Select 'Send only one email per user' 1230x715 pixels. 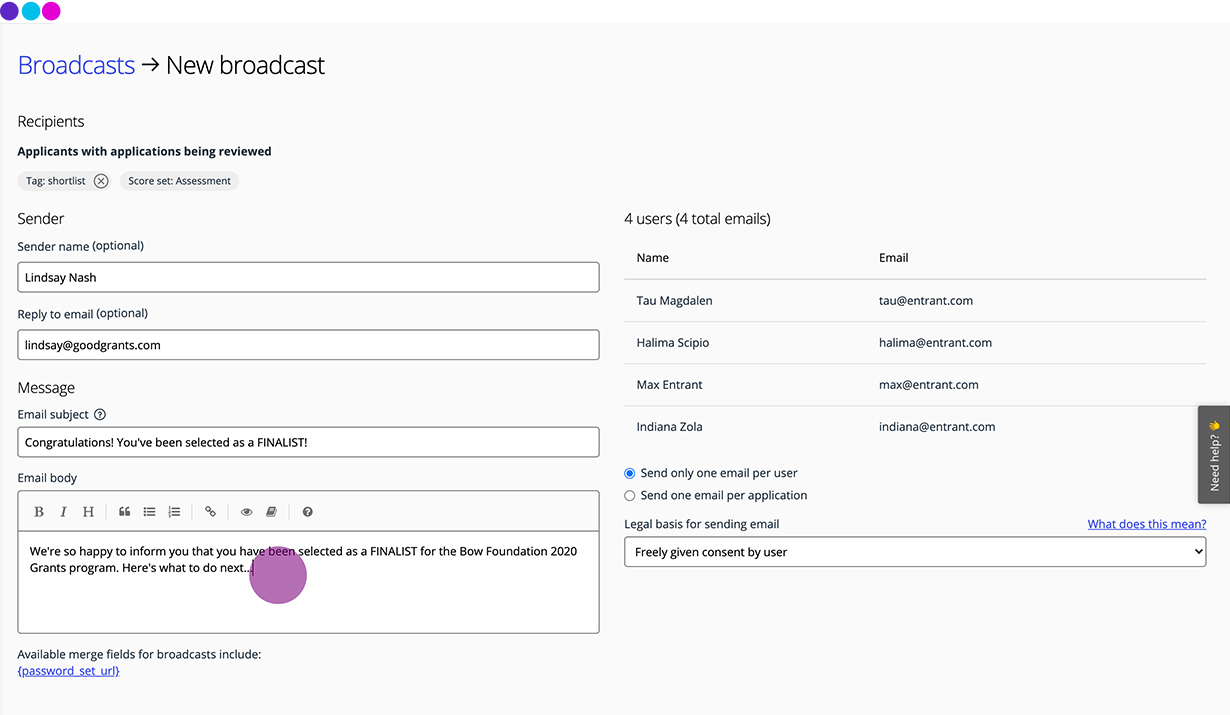pos(630,473)
